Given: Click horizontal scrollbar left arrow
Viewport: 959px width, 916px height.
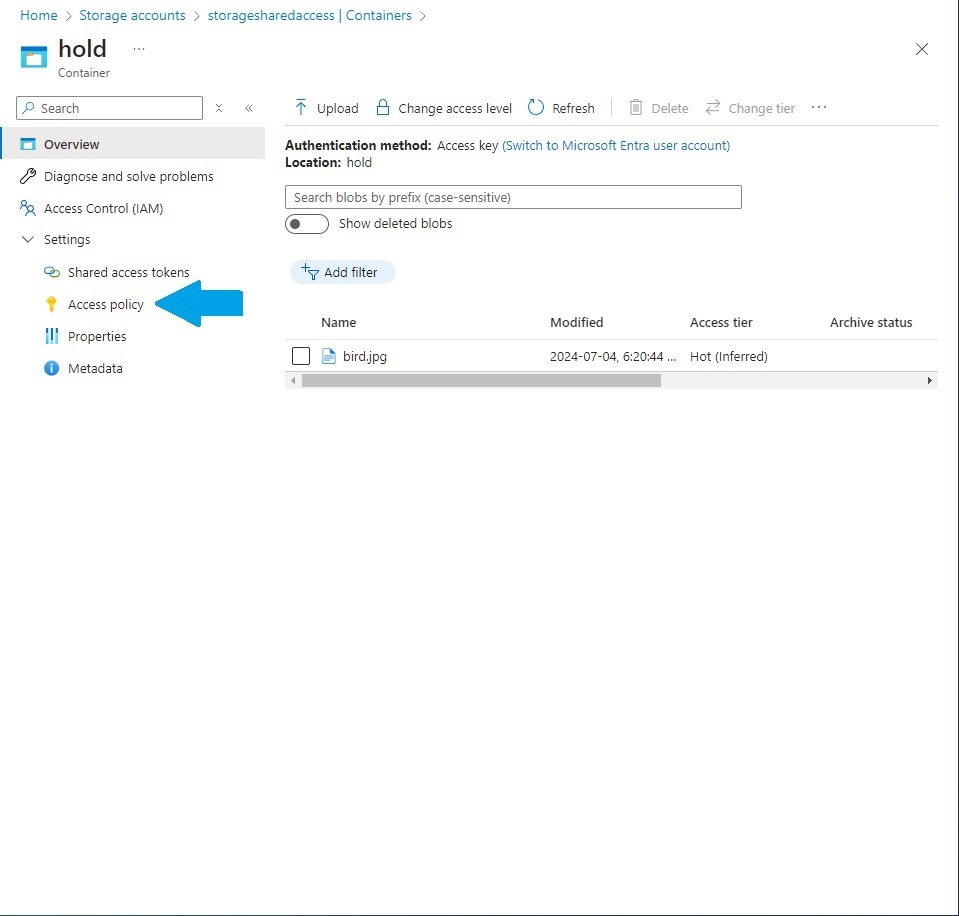Looking at the screenshot, I should coord(294,380).
